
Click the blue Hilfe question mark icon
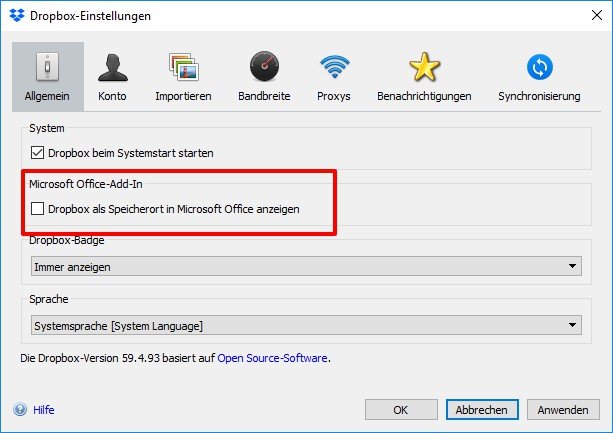tap(20, 409)
